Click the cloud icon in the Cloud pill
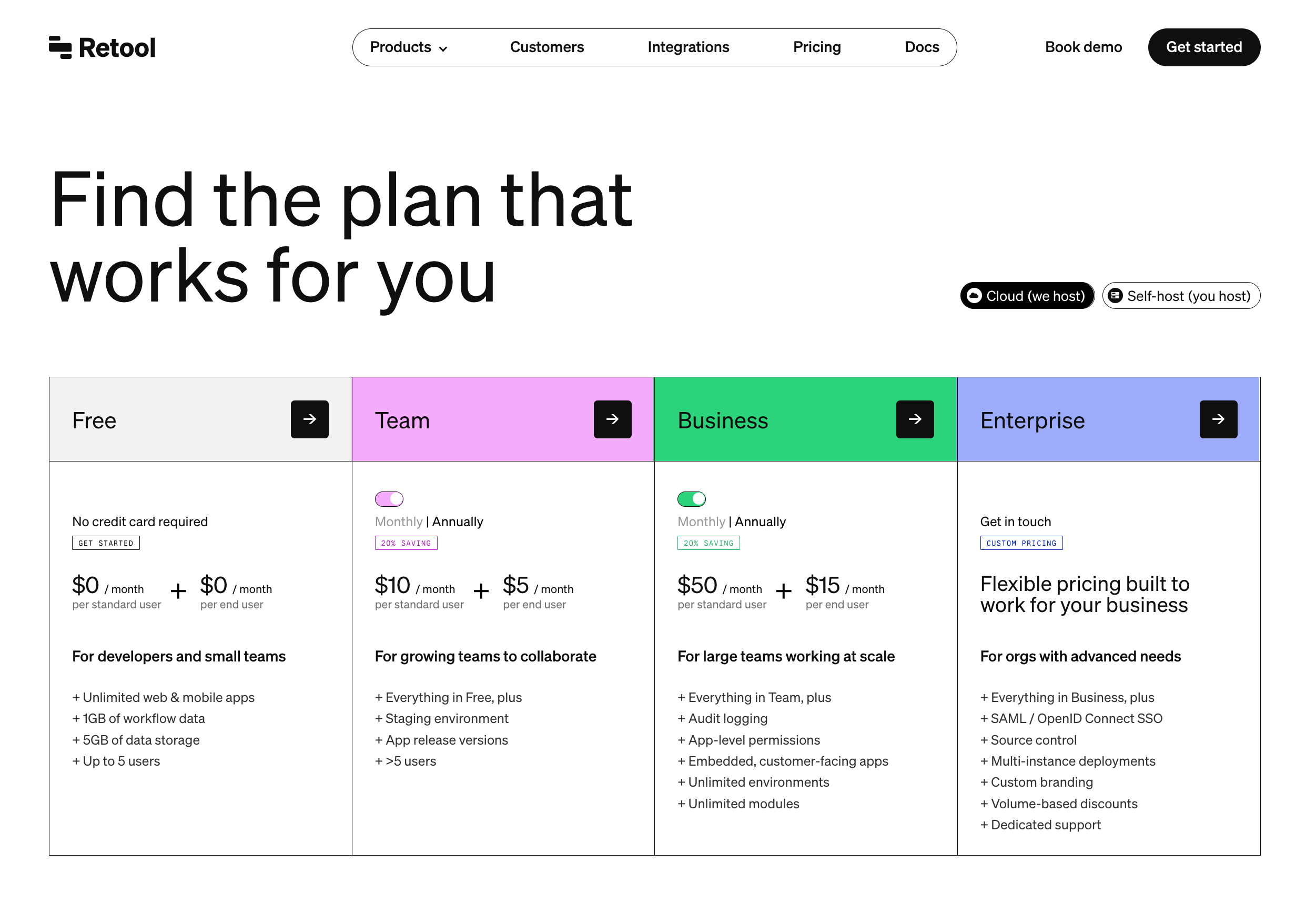 (974, 295)
